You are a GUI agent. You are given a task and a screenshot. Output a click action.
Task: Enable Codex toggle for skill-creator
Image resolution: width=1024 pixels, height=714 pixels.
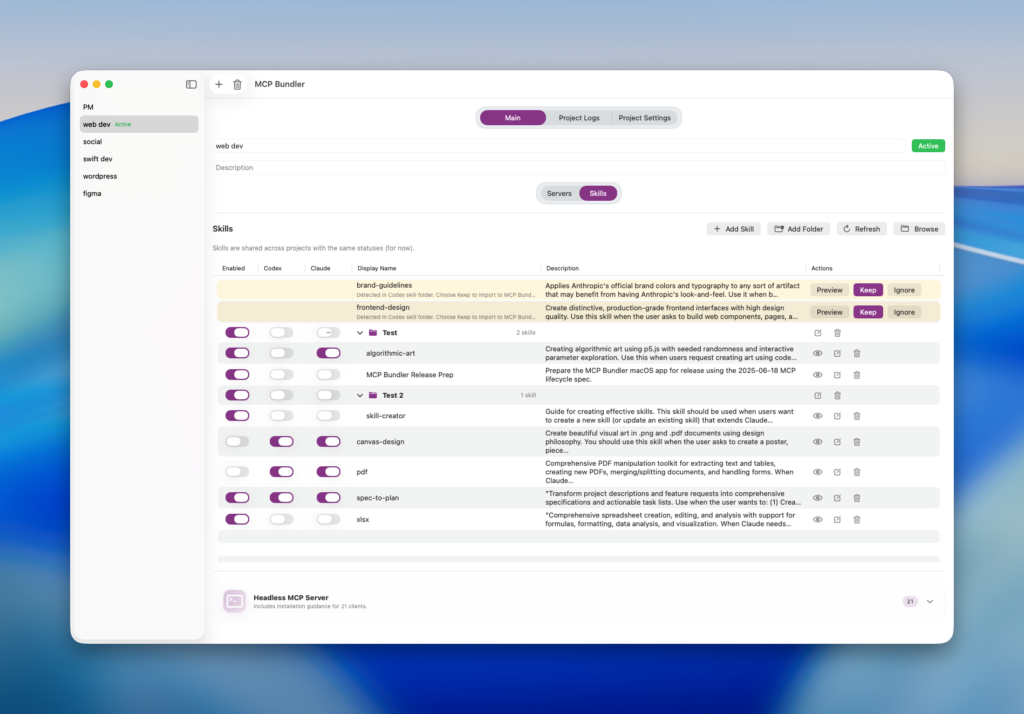281,415
